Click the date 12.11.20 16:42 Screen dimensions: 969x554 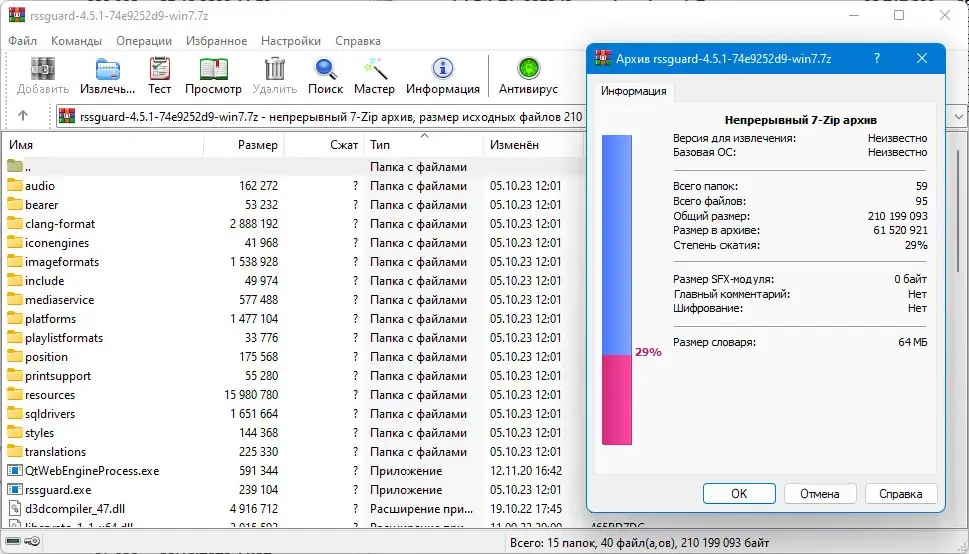click(526, 471)
